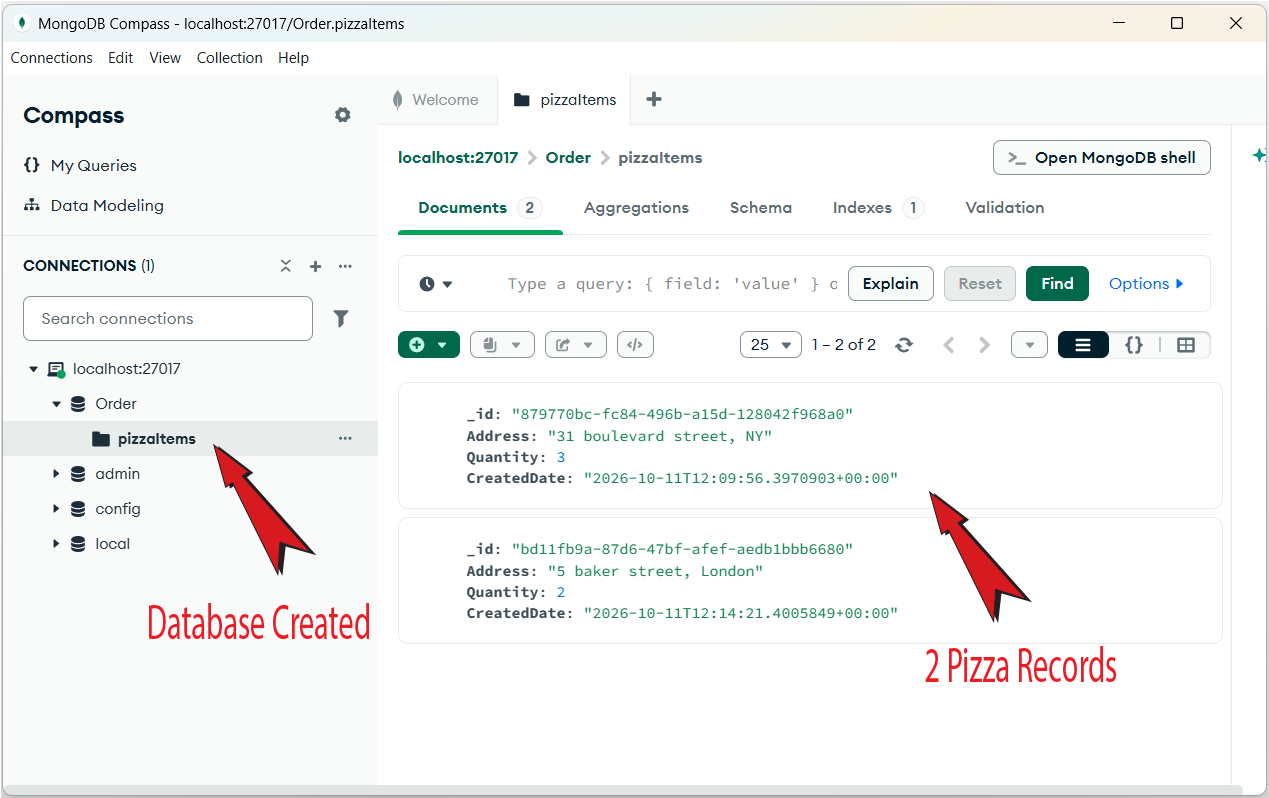Go to previous page of documents

point(949,345)
